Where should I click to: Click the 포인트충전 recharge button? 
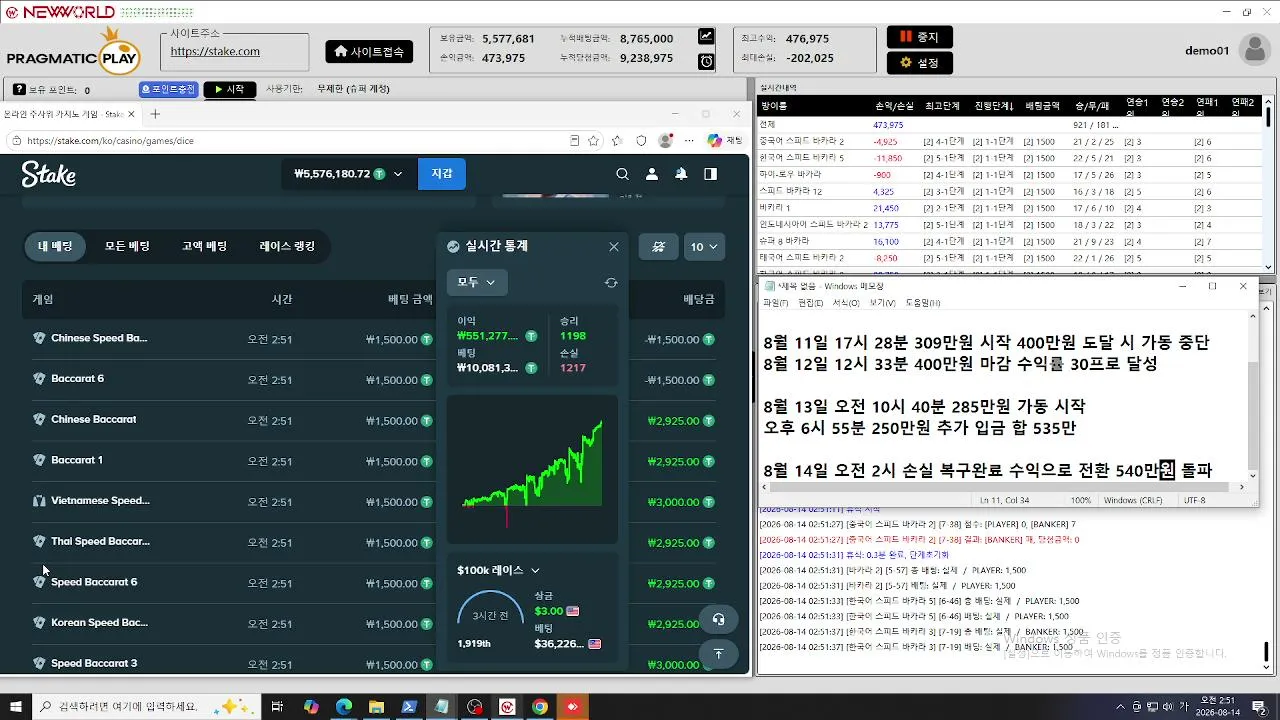coord(169,89)
